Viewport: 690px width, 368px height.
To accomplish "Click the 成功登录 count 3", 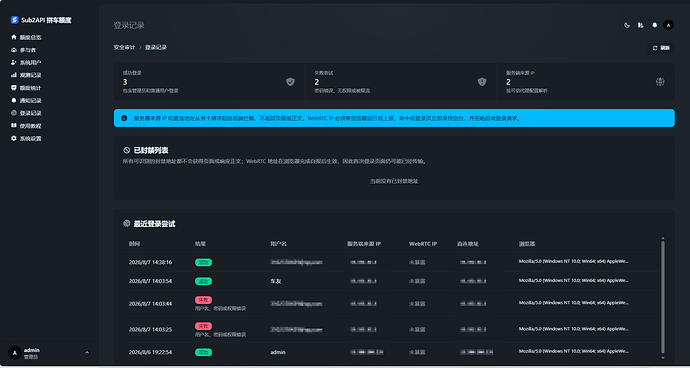I will 125,82.
